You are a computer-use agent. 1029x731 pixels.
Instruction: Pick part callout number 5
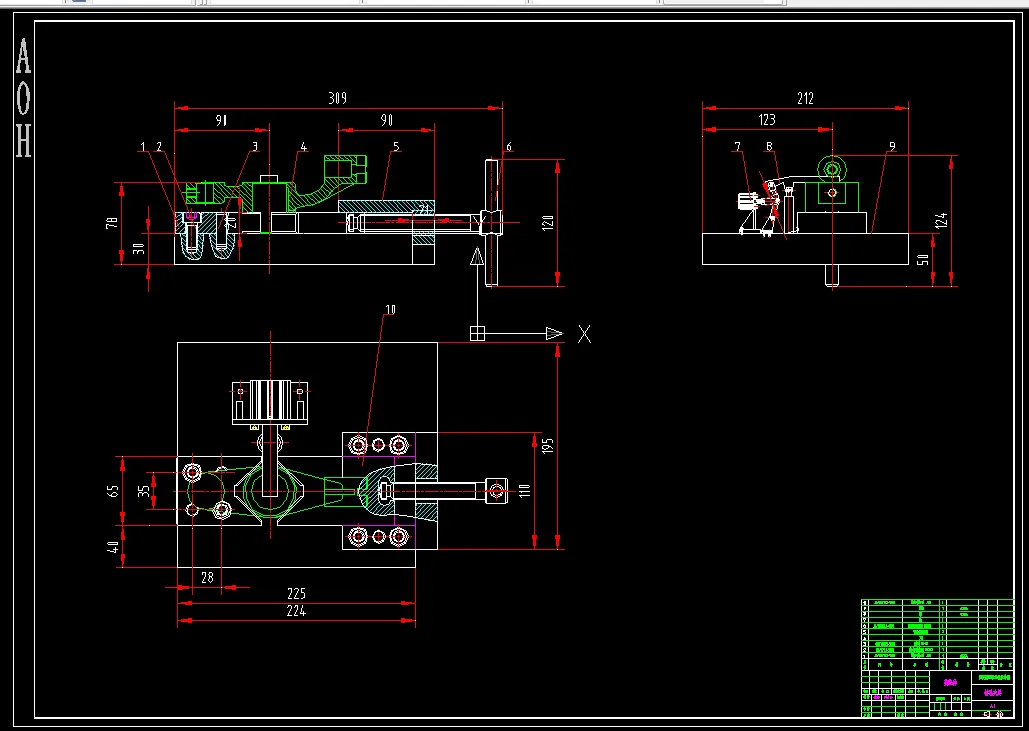(x=396, y=146)
